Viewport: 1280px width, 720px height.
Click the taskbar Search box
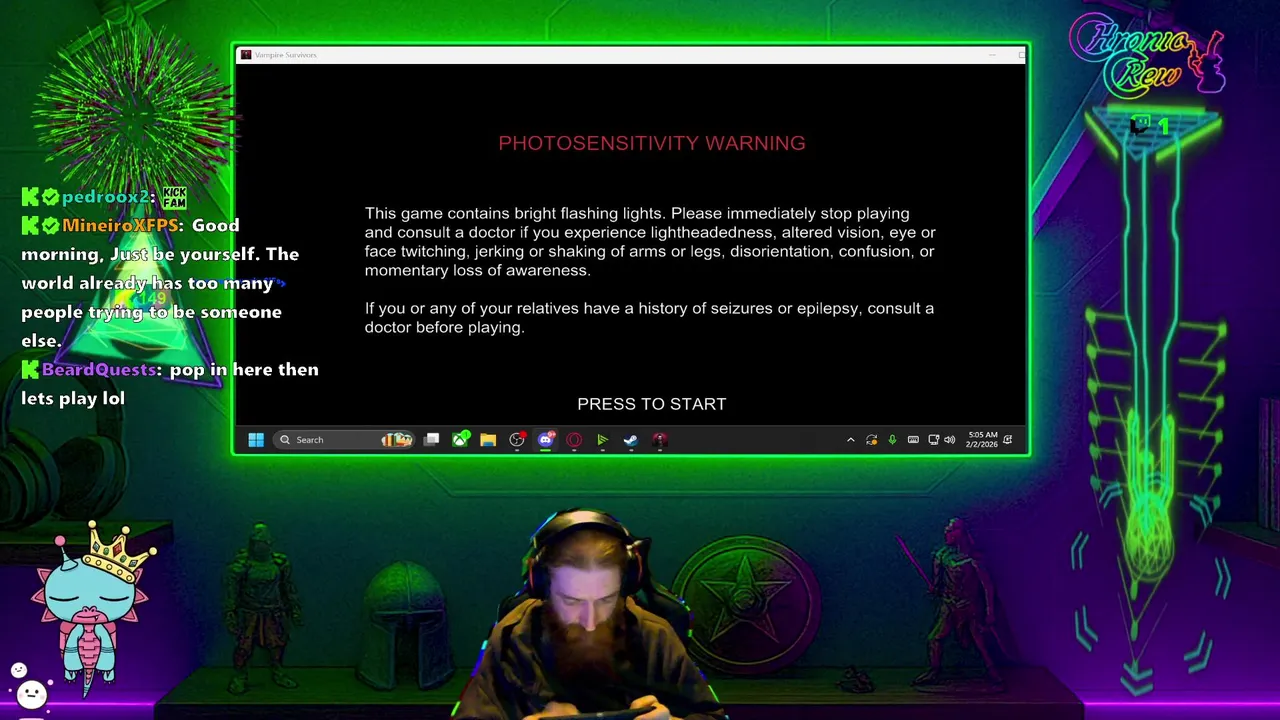[x=344, y=440]
